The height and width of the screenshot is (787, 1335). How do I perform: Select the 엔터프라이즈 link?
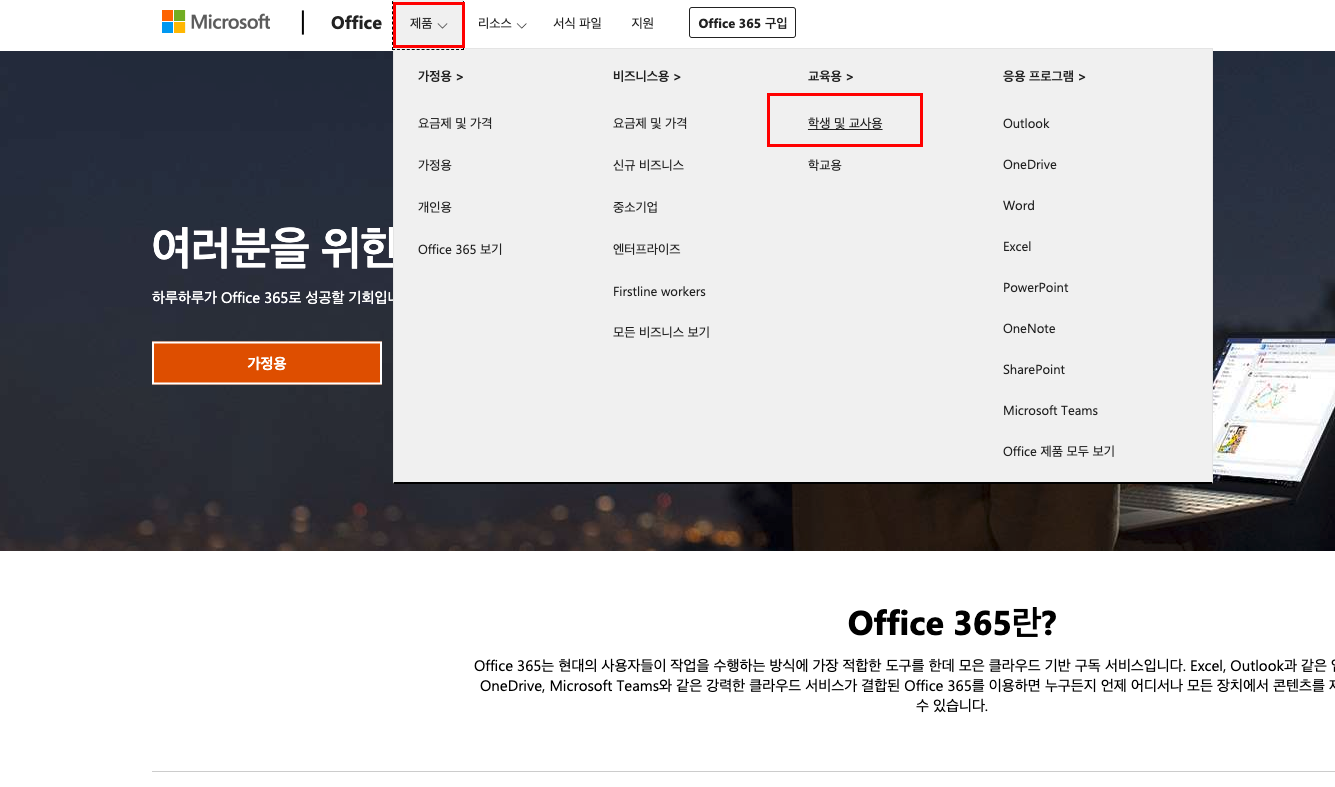[x=646, y=249]
